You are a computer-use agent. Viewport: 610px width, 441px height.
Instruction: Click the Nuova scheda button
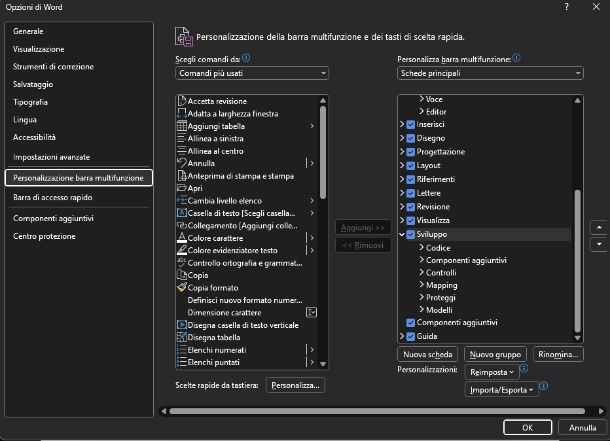pyautogui.click(x=428, y=354)
